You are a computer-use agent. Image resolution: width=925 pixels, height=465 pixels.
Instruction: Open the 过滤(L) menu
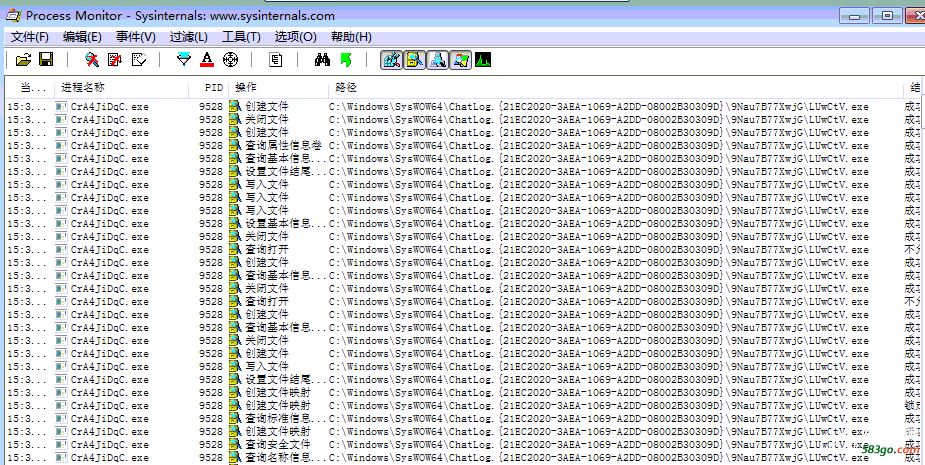[x=189, y=37]
